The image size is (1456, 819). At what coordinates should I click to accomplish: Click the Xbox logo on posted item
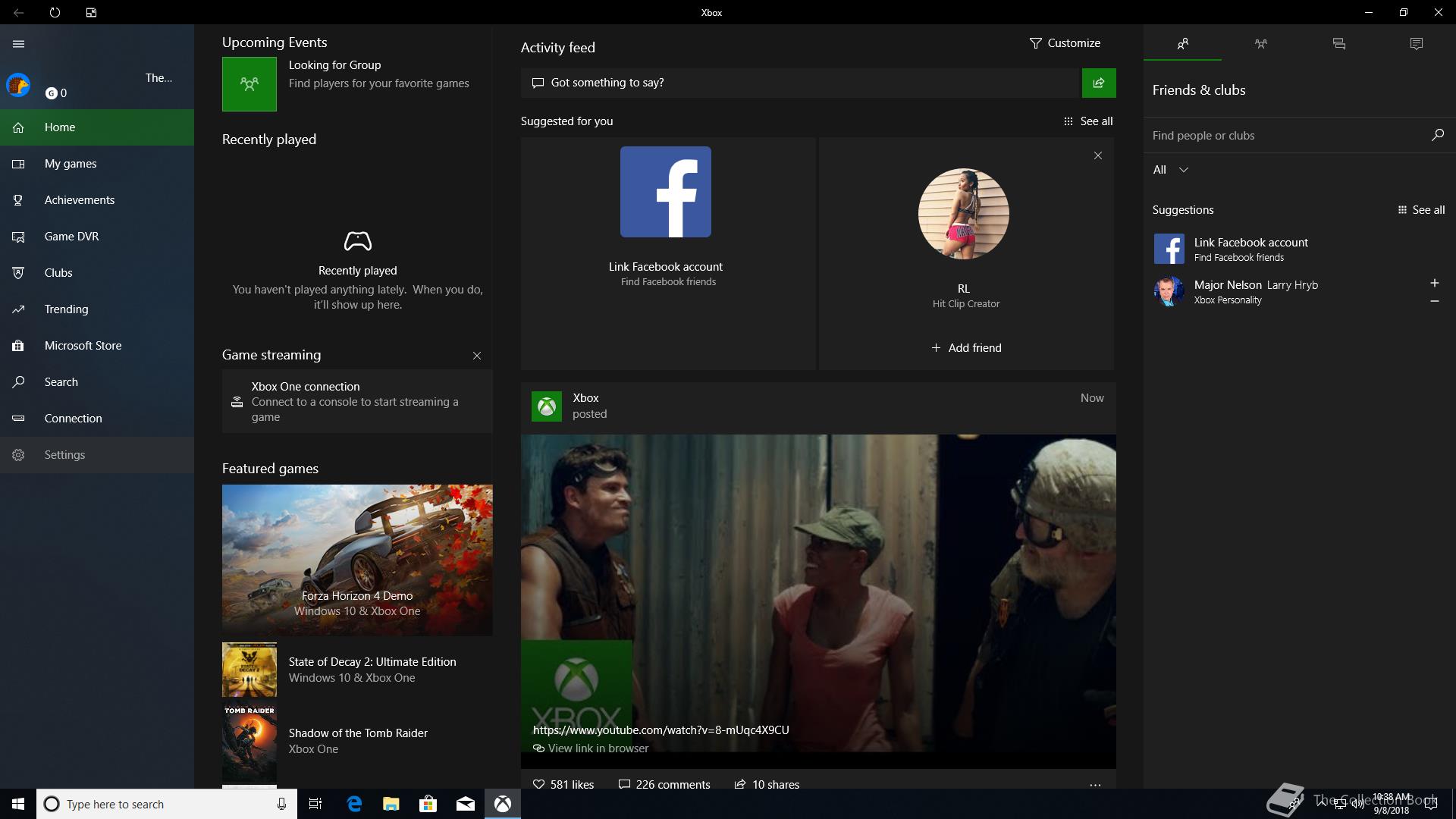pos(547,406)
